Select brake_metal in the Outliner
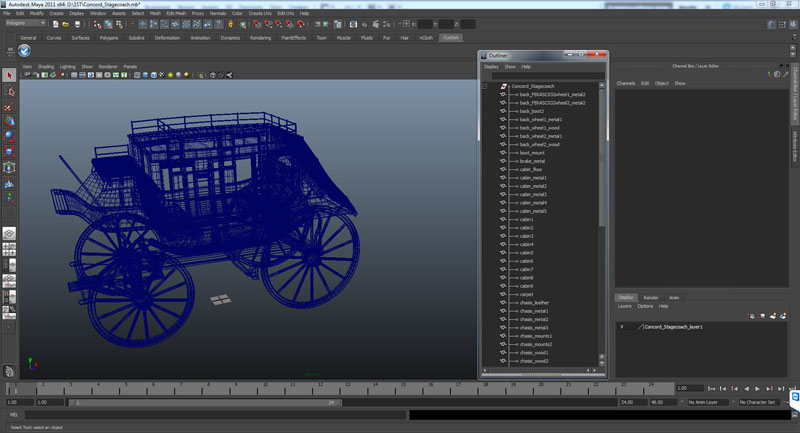This screenshot has height=433, width=800. pyautogui.click(x=532, y=161)
